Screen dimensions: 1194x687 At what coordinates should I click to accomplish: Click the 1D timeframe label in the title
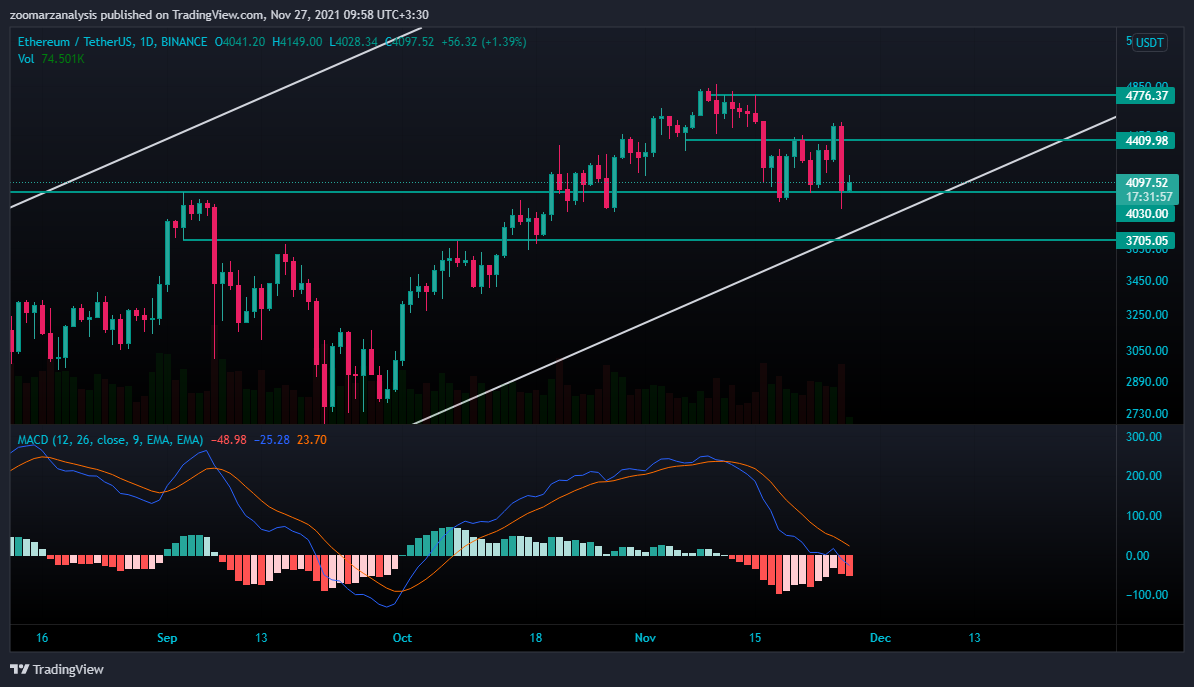(x=147, y=42)
